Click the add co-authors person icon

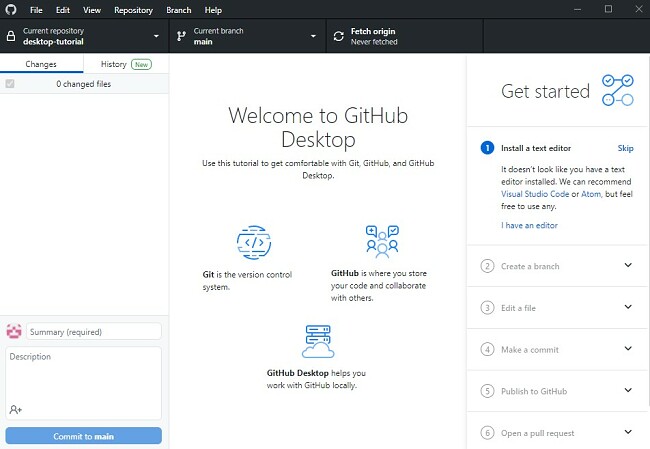[15, 410]
